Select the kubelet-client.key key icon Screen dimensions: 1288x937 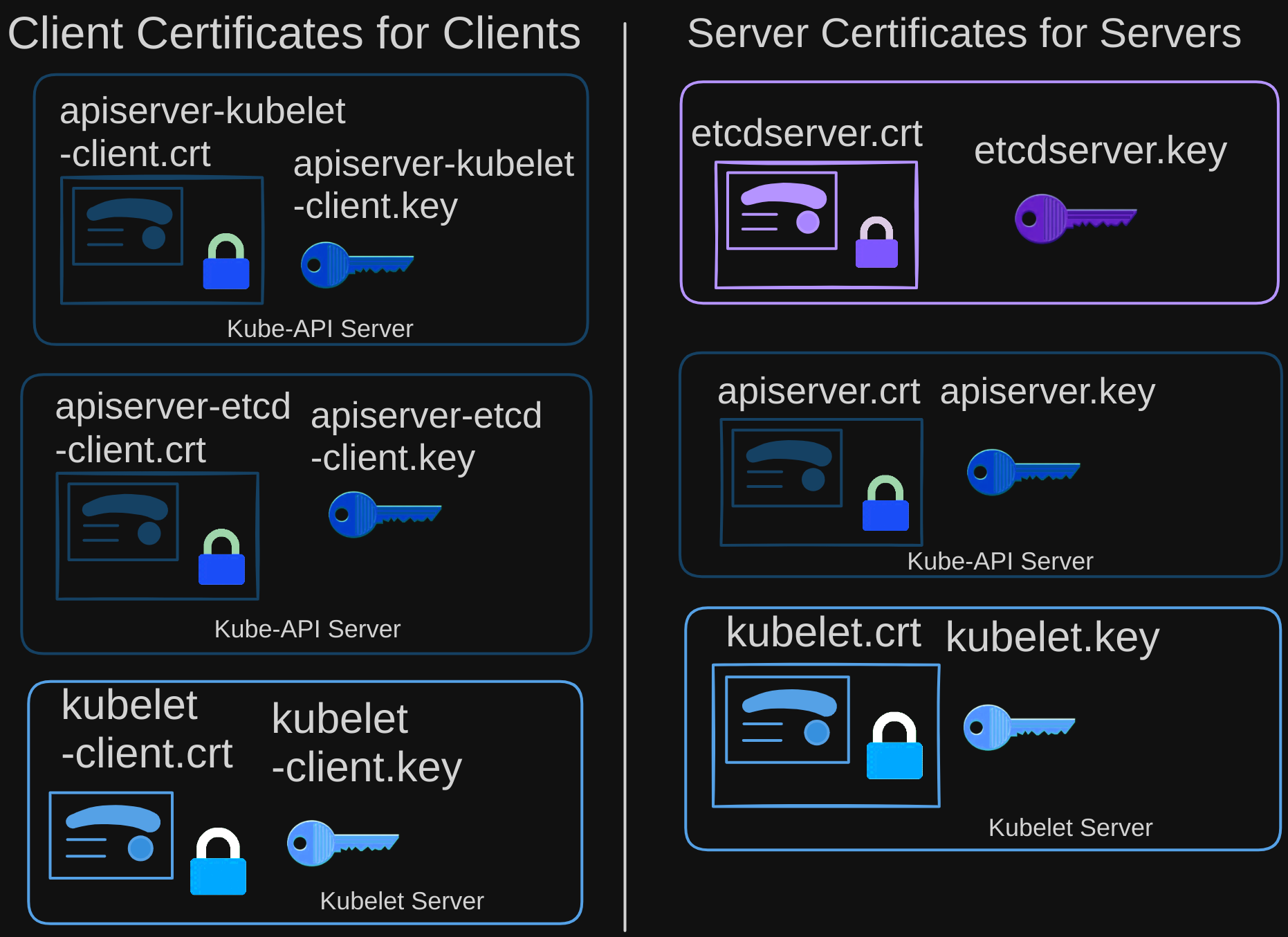pos(343,843)
